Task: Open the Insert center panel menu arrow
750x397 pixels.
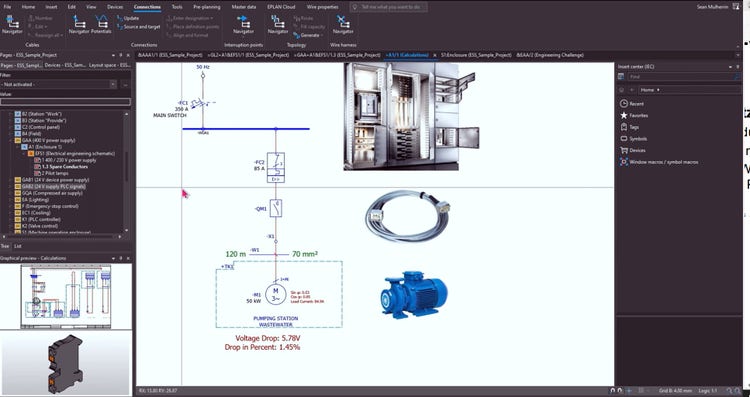Action: tap(731, 66)
